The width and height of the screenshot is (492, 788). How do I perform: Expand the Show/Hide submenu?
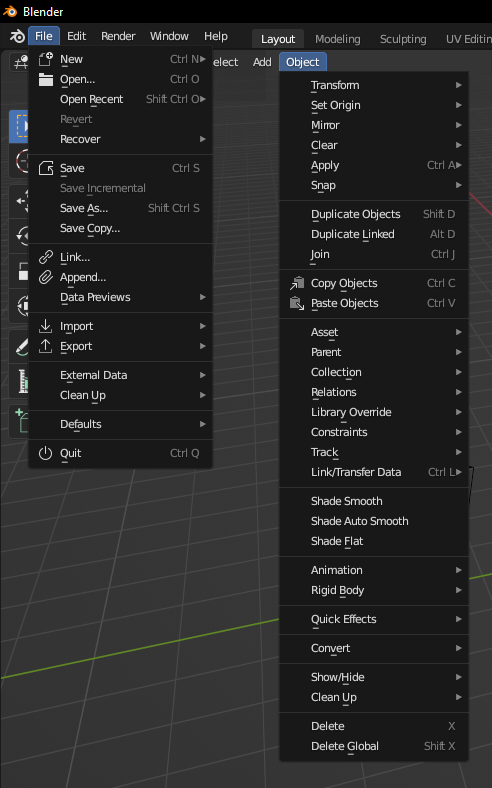374,677
